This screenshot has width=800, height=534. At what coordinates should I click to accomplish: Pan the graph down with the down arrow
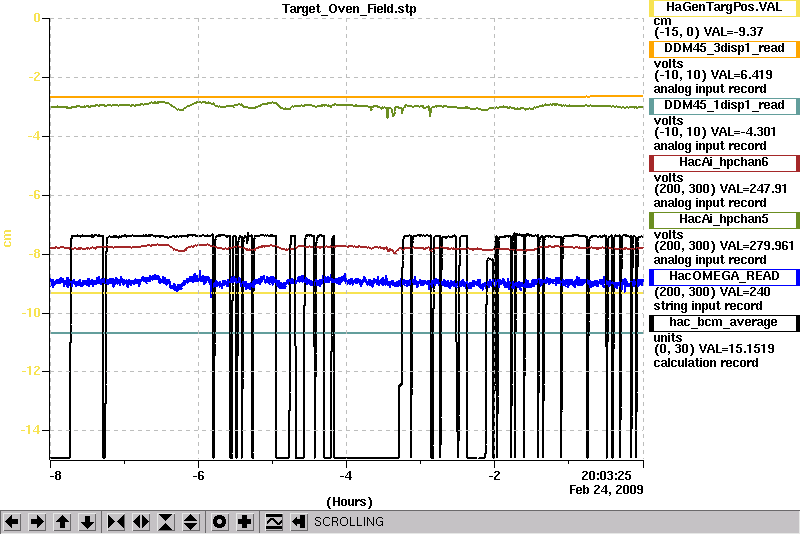coord(87,522)
